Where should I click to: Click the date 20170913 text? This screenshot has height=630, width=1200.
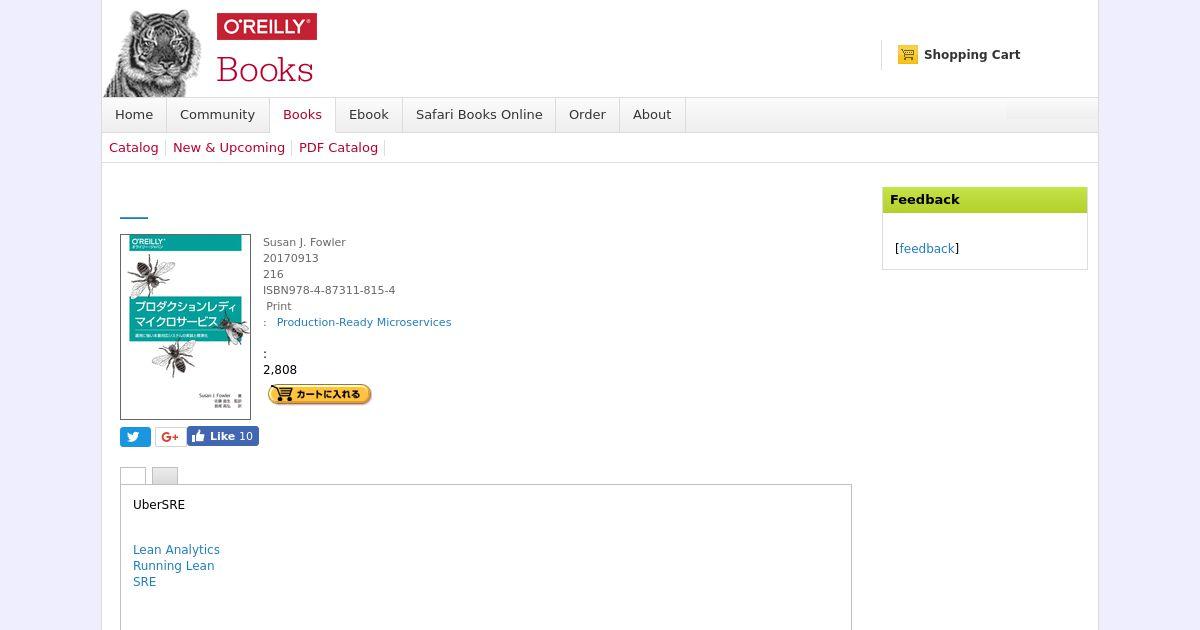(291, 258)
